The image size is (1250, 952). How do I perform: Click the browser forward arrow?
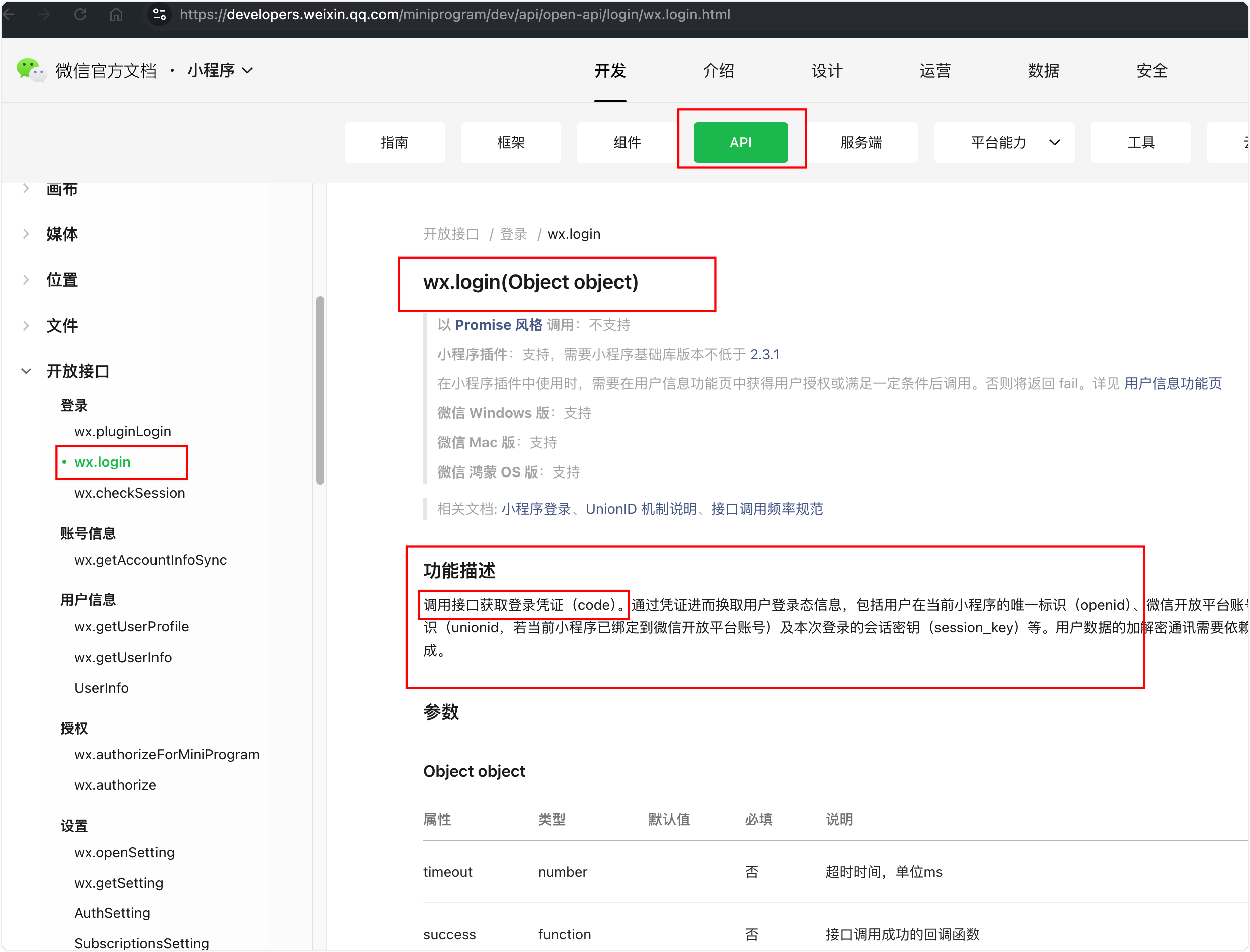44,14
